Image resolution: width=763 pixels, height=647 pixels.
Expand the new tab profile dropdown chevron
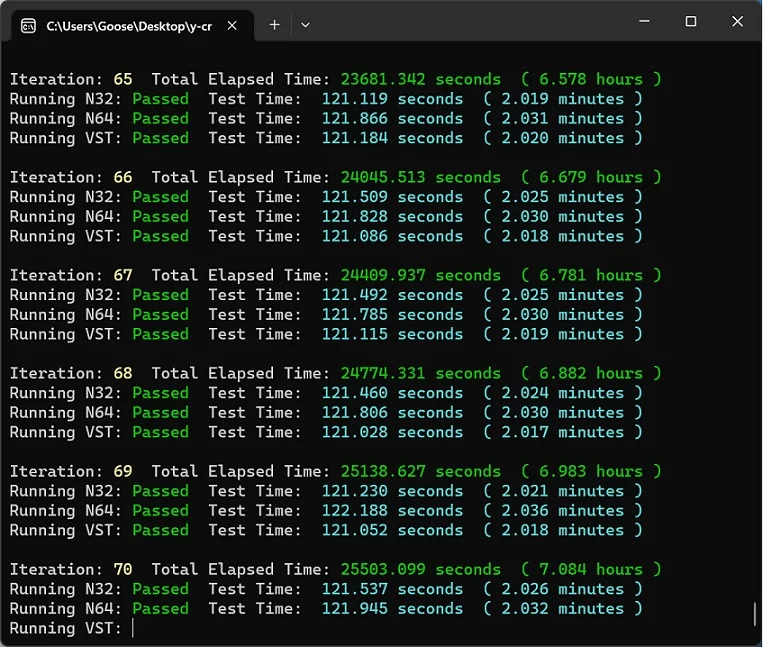tap(305, 25)
